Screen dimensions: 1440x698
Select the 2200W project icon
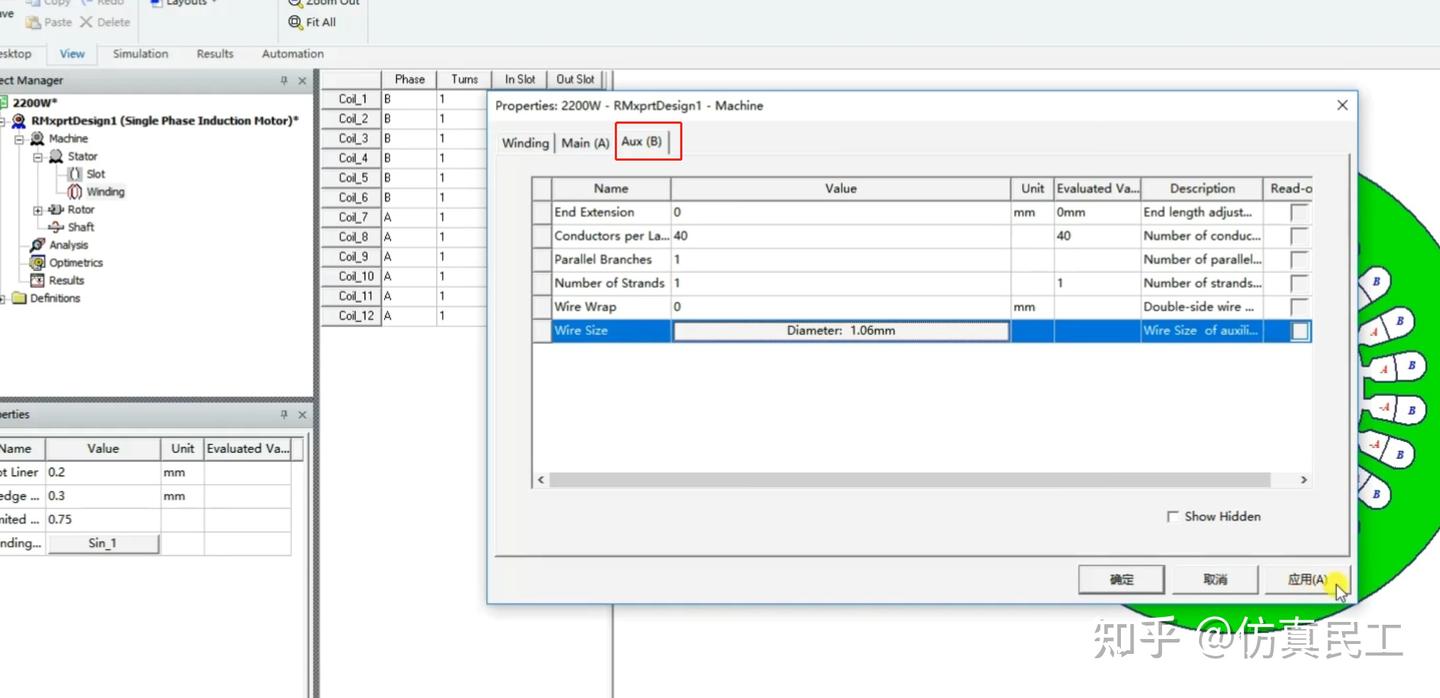click(3, 102)
